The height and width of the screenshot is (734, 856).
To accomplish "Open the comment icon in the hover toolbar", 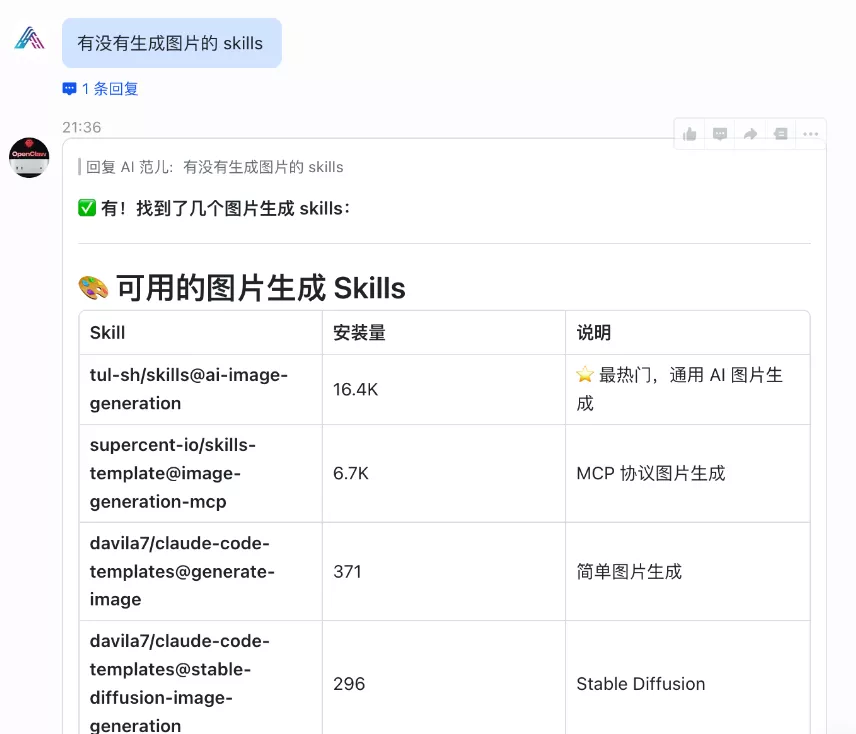I will click(719, 134).
